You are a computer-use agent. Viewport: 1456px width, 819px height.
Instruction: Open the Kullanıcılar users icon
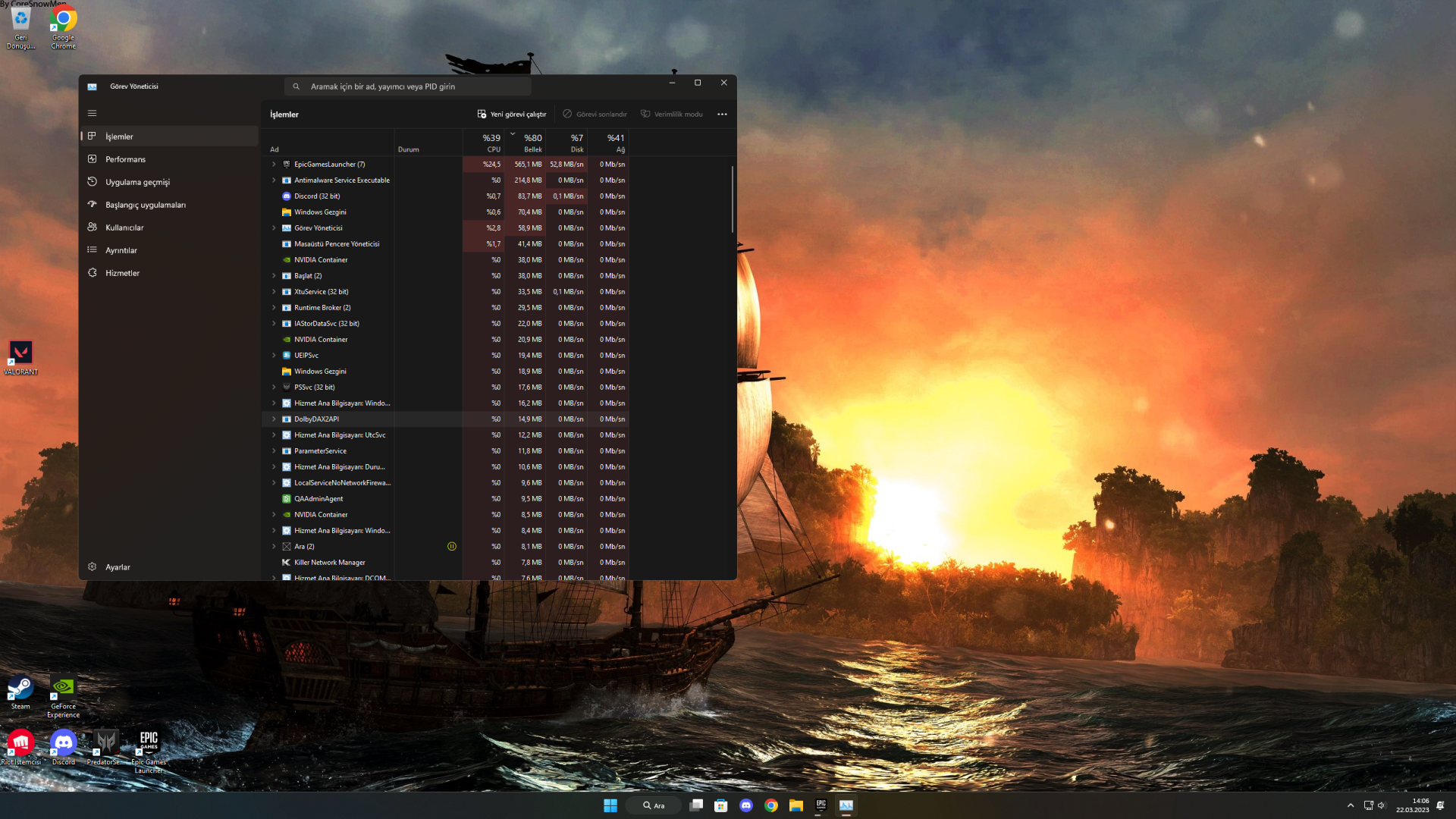click(92, 227)
